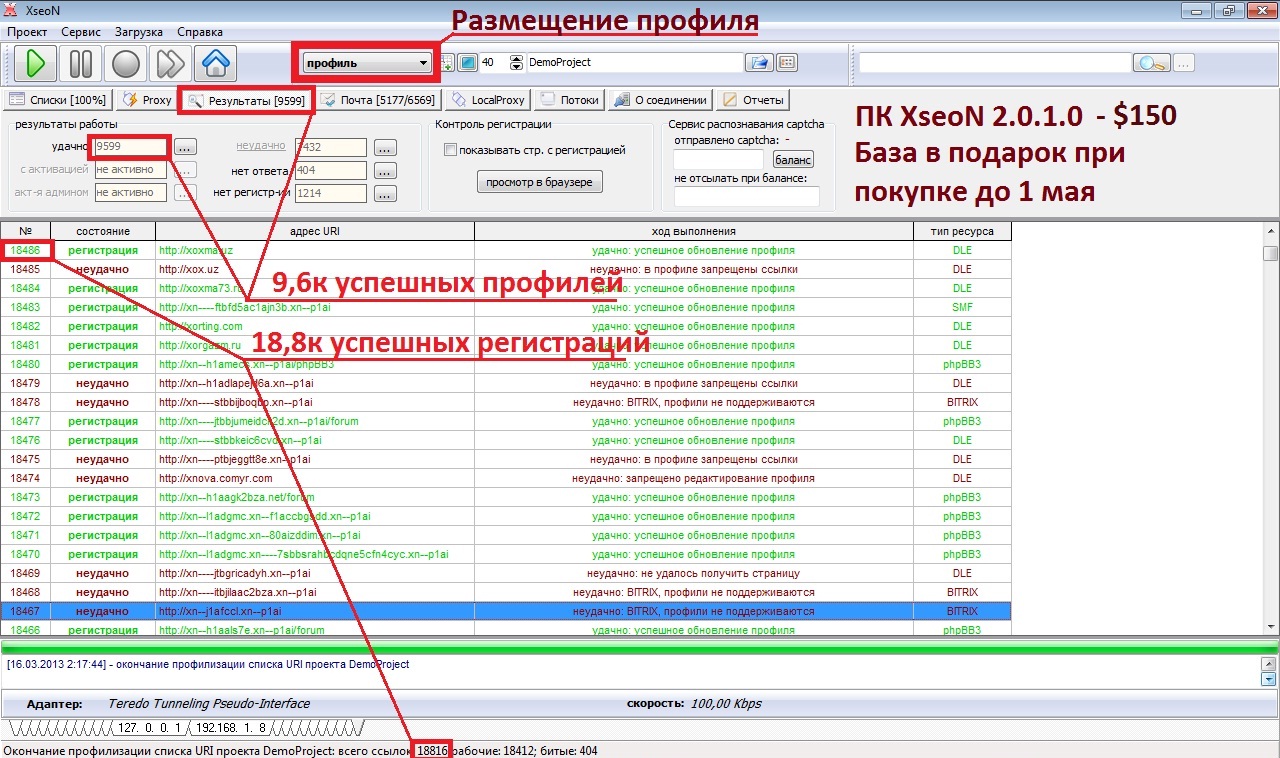This screenshot has width=1280, height=758.
Task: Click the grid icon beside project folder
Action: [787, 63]
